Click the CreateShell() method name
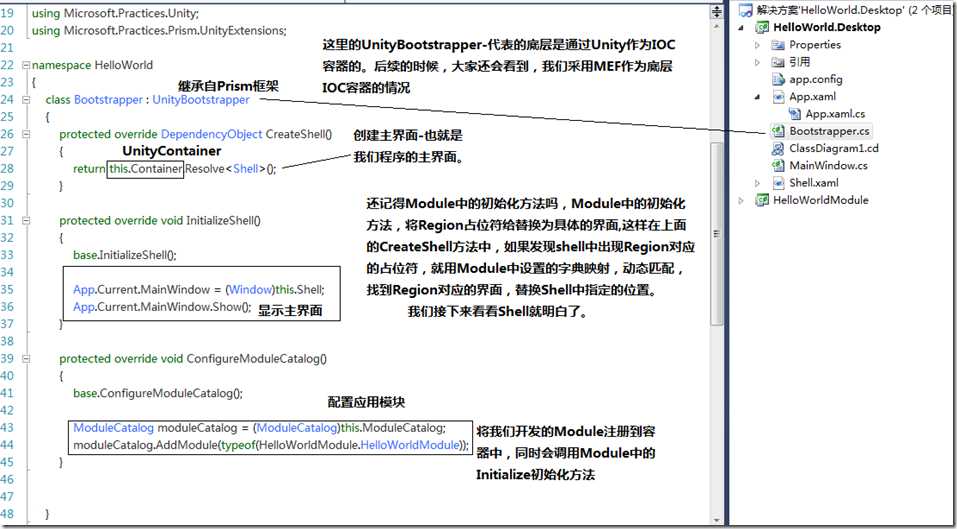This screenshot has height=529, width=957. click(298, 134)
